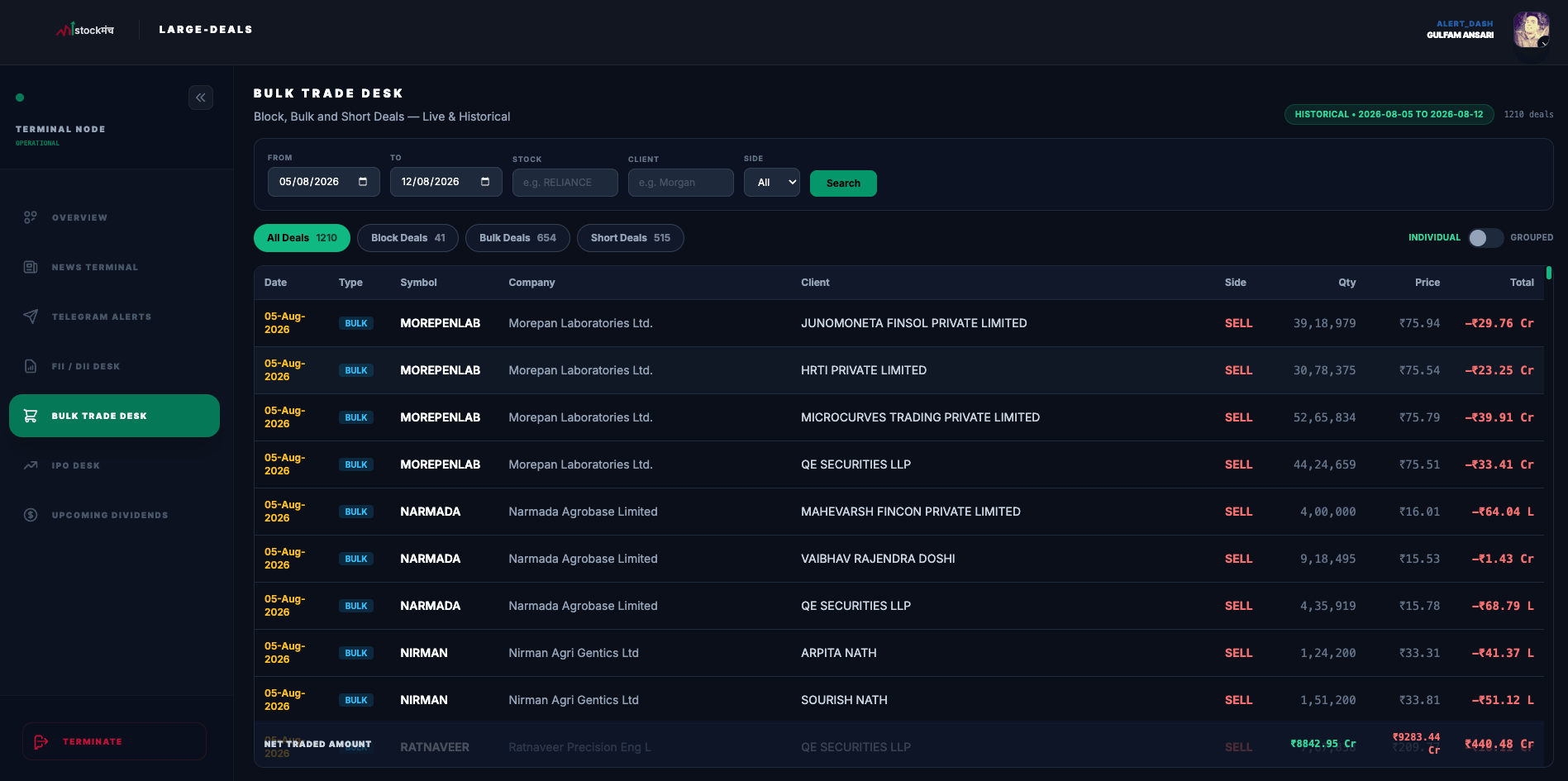Click net traded total ₹440.48 Cr

point(1499,744)
